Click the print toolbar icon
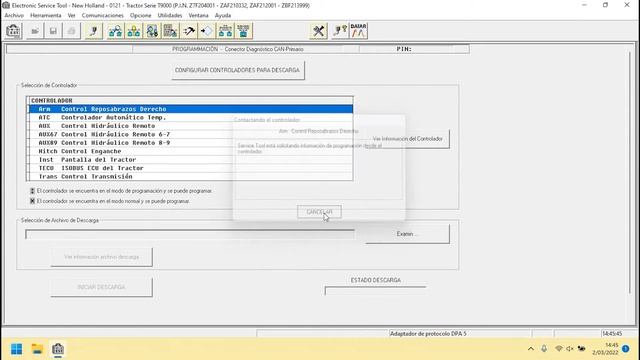Viewport: 640px width, 360px height. (x=71, y=31)
